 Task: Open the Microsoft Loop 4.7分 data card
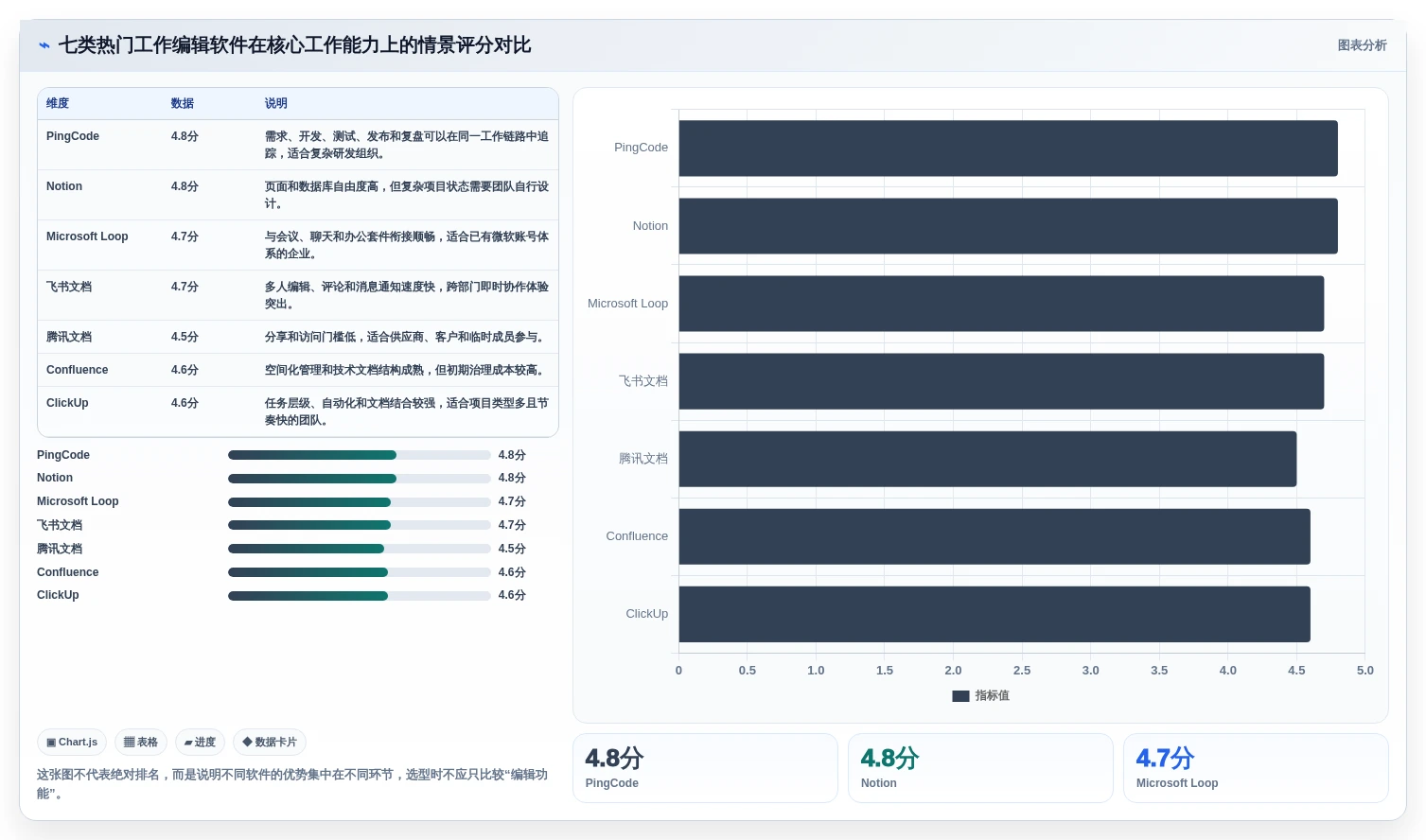point(1256,768)
